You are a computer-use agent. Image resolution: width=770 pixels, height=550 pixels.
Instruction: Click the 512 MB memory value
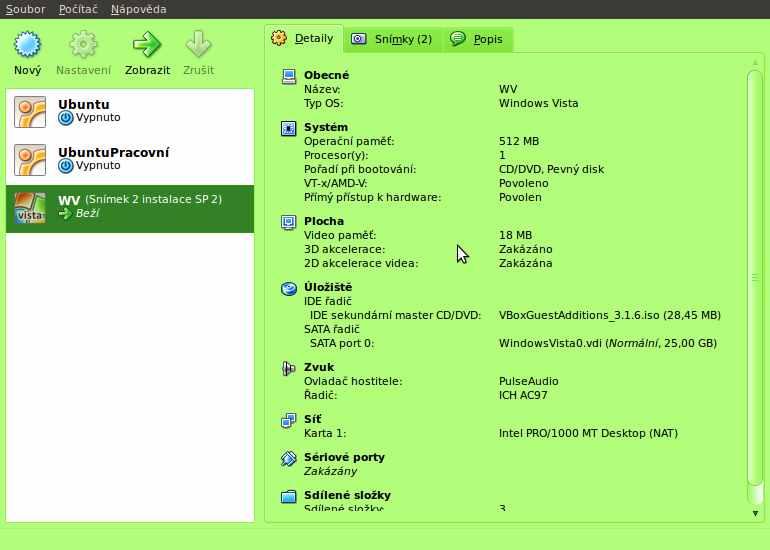(x=519, y=141)
